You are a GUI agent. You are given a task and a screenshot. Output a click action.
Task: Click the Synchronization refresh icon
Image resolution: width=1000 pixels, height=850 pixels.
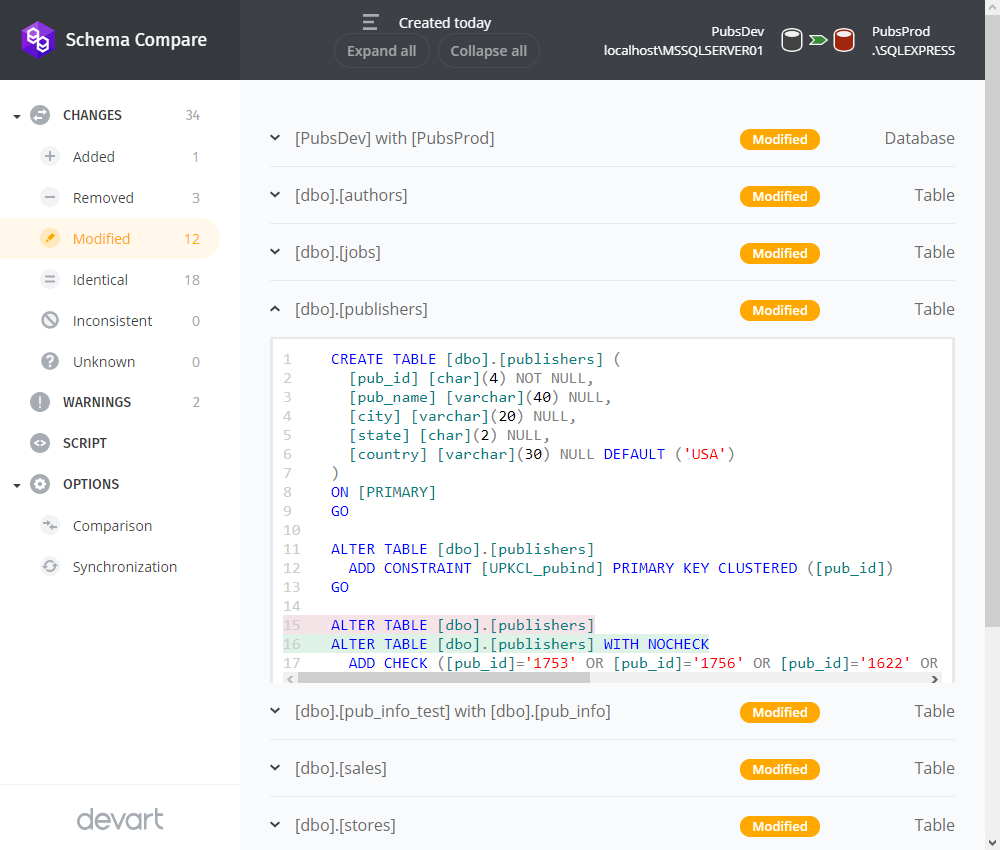(50, 566)
